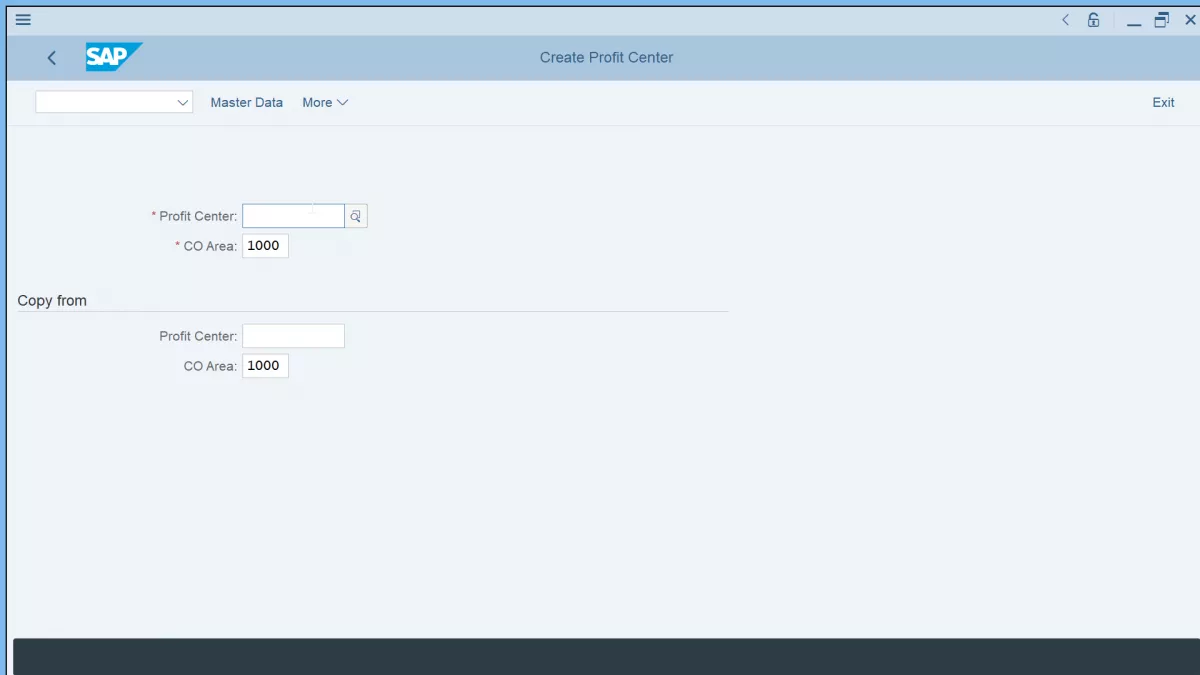Click the Copy from Profit Center field
Image resolution: width=1200 pixels, height=675 pixels.
pyautogui.click(x=293, y=336)
